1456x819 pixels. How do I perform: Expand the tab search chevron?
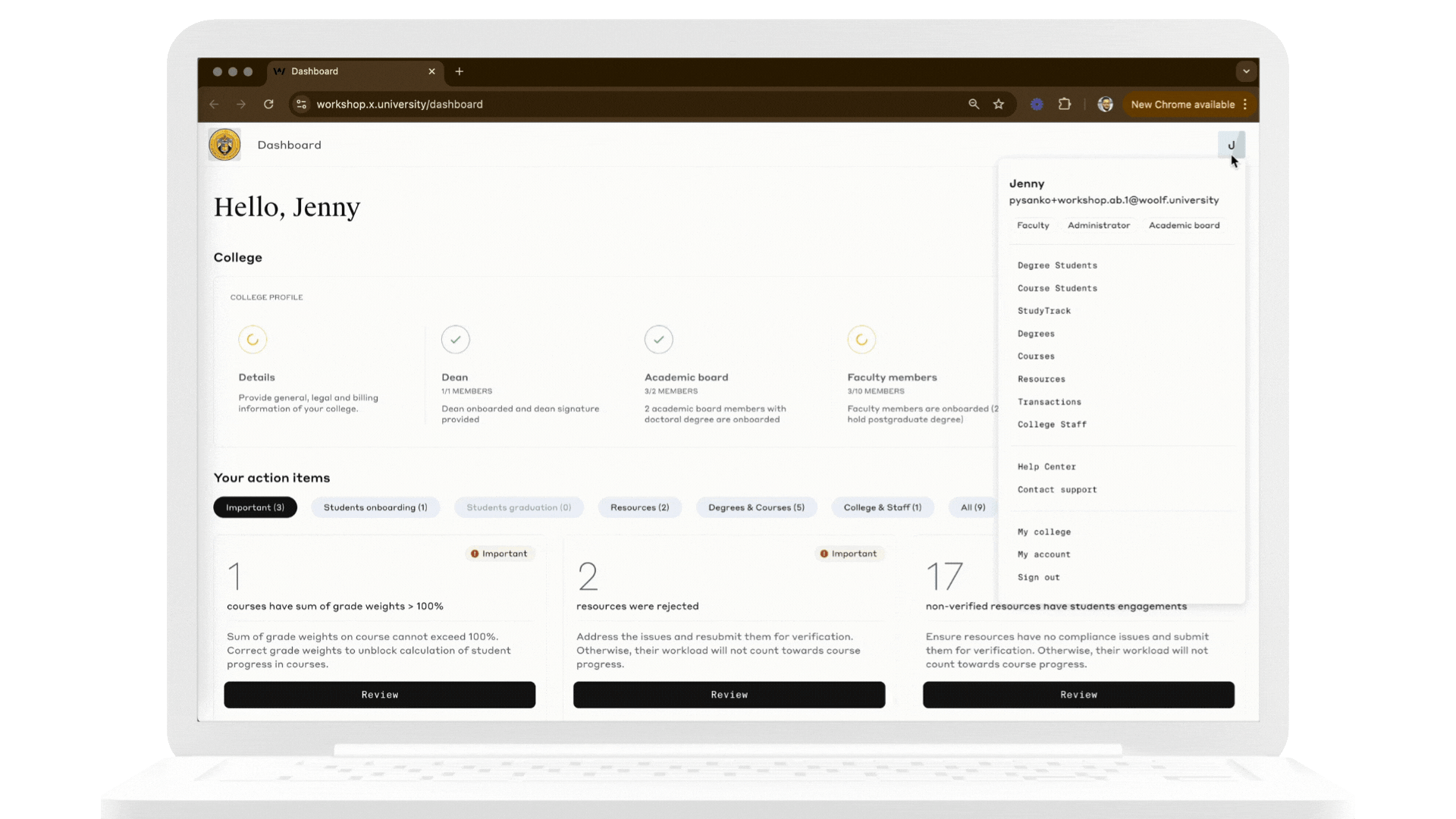(x=1246, y=71)
